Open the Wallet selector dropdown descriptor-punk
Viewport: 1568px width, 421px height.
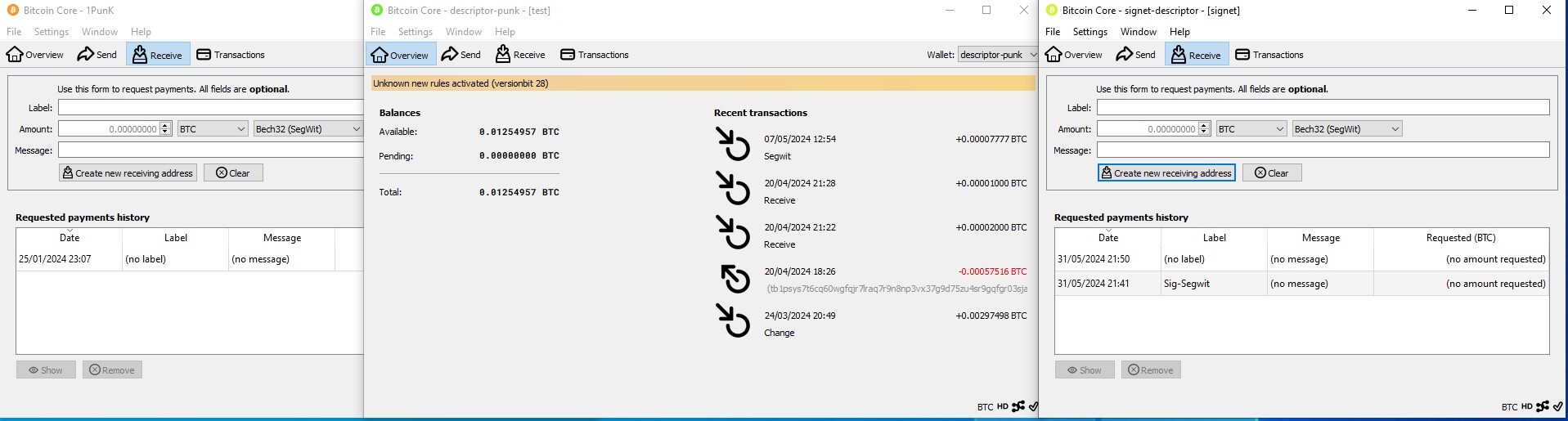coord(997,55)
